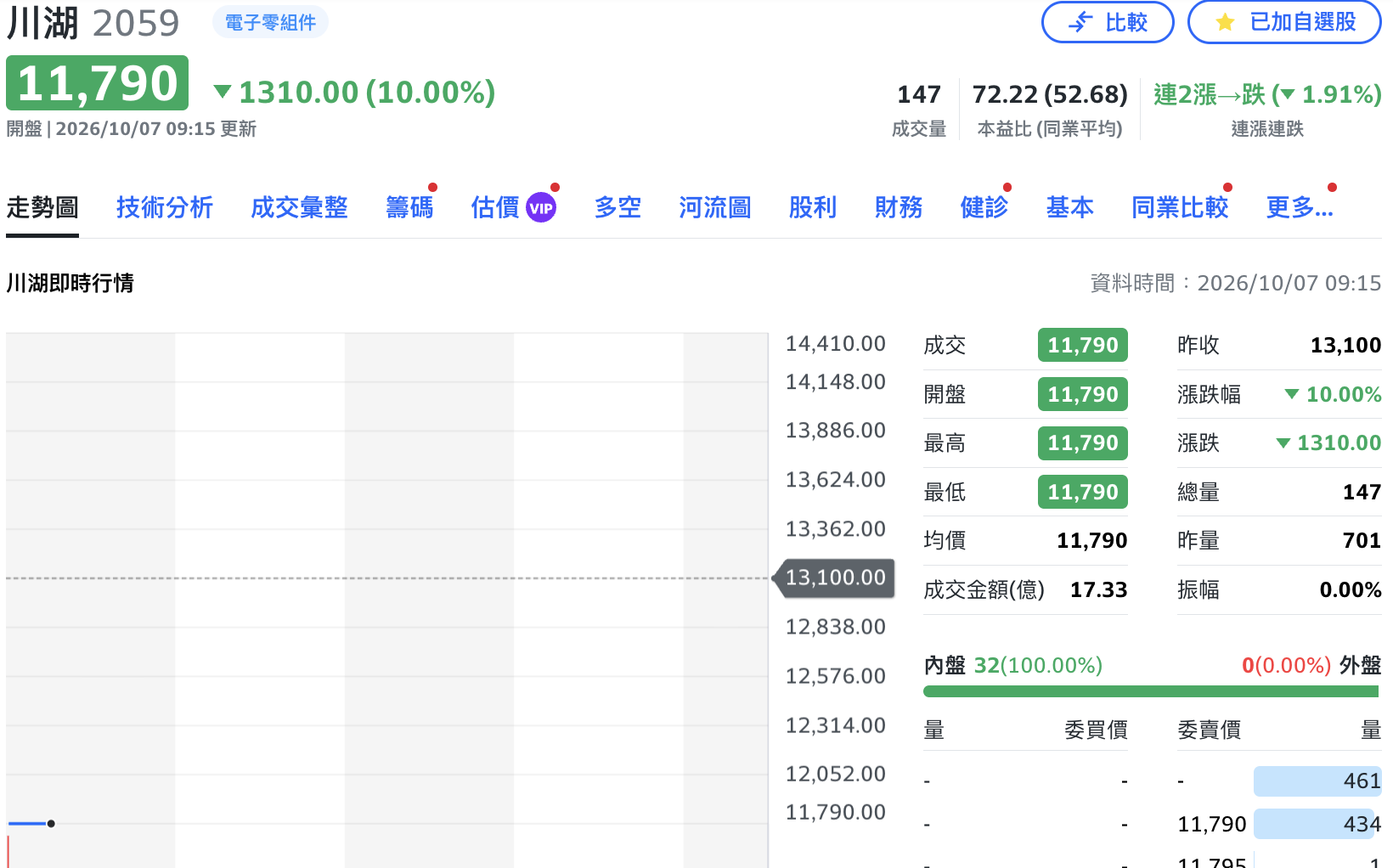Image resolution: width=1393 pixels, height=868 pixels.
Task: Click the green 內盤/外盤 ratio bar
Action: (1151, 691)
